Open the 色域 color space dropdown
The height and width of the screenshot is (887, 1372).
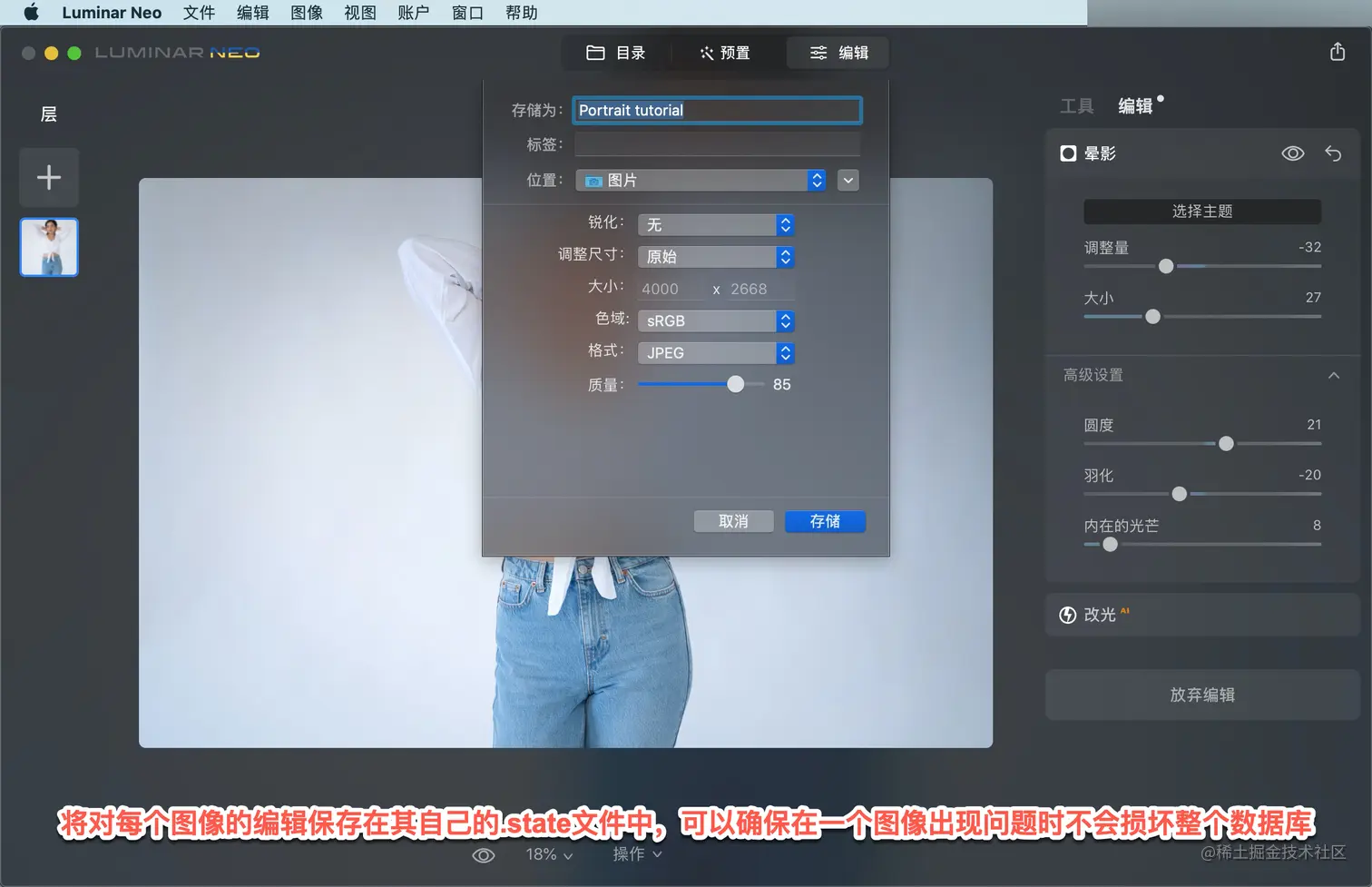click(716, 320)
